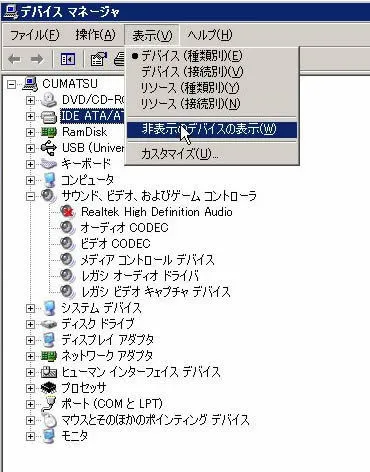This screenshot has width=370, height=472.
Task: Select デバイス (種類別) radio option
Action: (191, 56)
